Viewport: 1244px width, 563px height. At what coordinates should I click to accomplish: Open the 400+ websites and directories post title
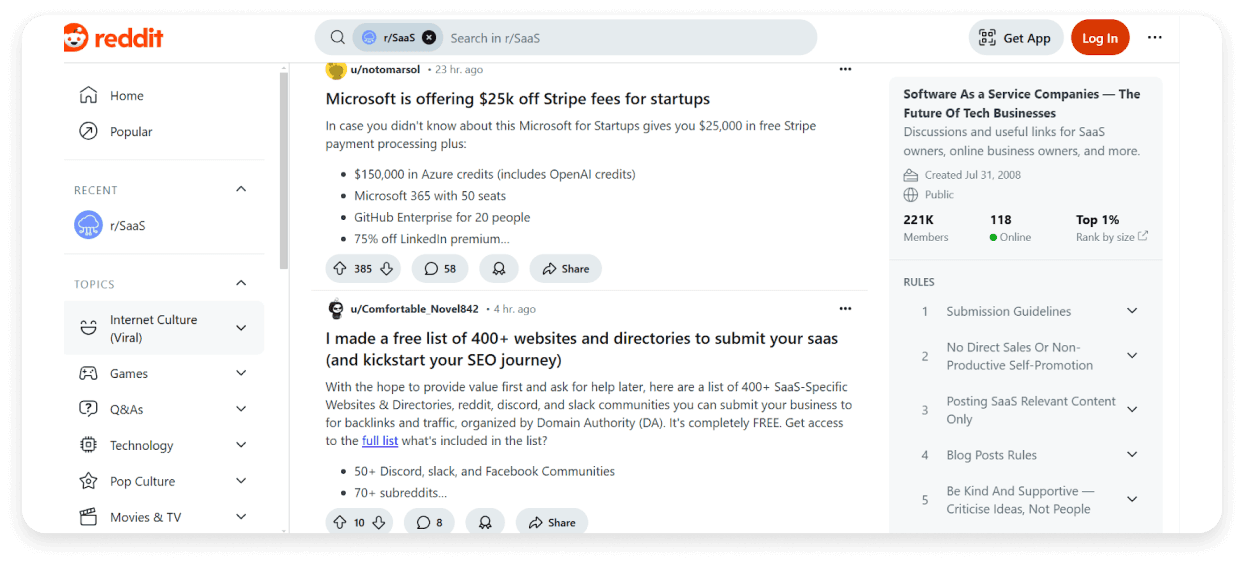[582, 349]
